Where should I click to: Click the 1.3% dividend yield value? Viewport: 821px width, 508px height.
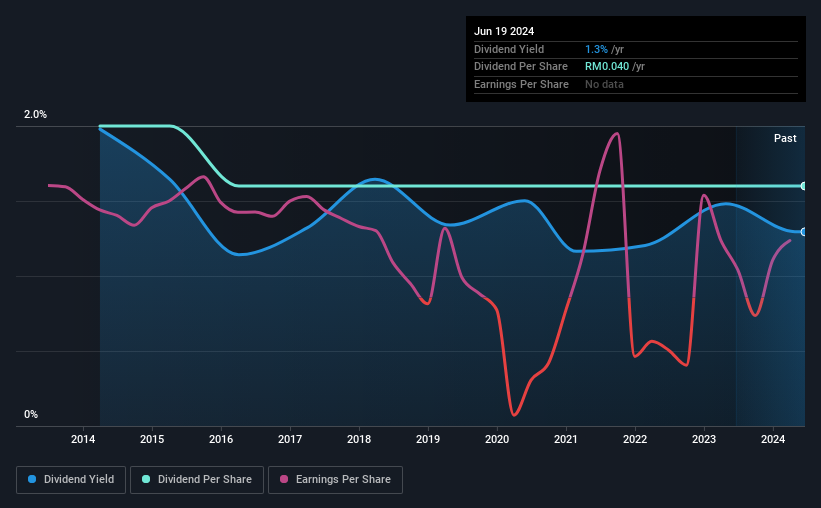(596, 49)
